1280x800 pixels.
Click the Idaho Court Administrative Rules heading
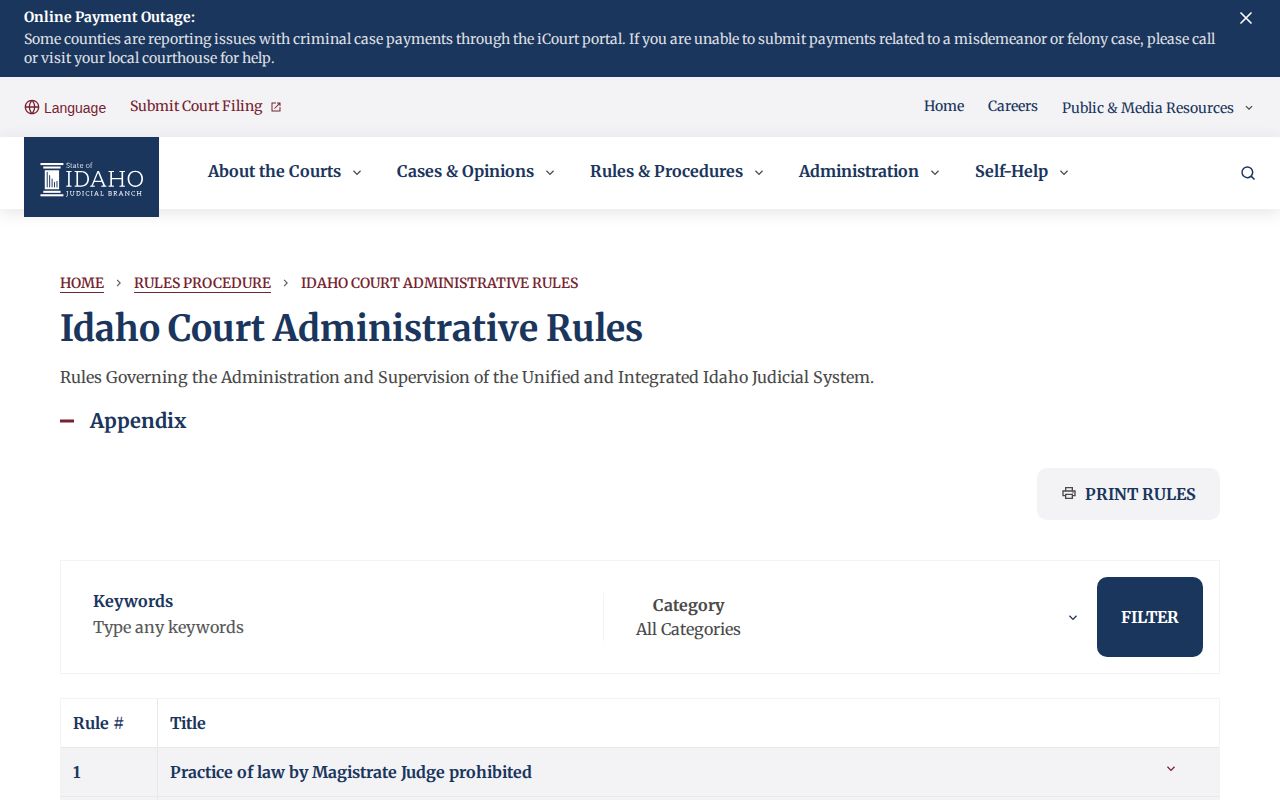pos(351,328)
